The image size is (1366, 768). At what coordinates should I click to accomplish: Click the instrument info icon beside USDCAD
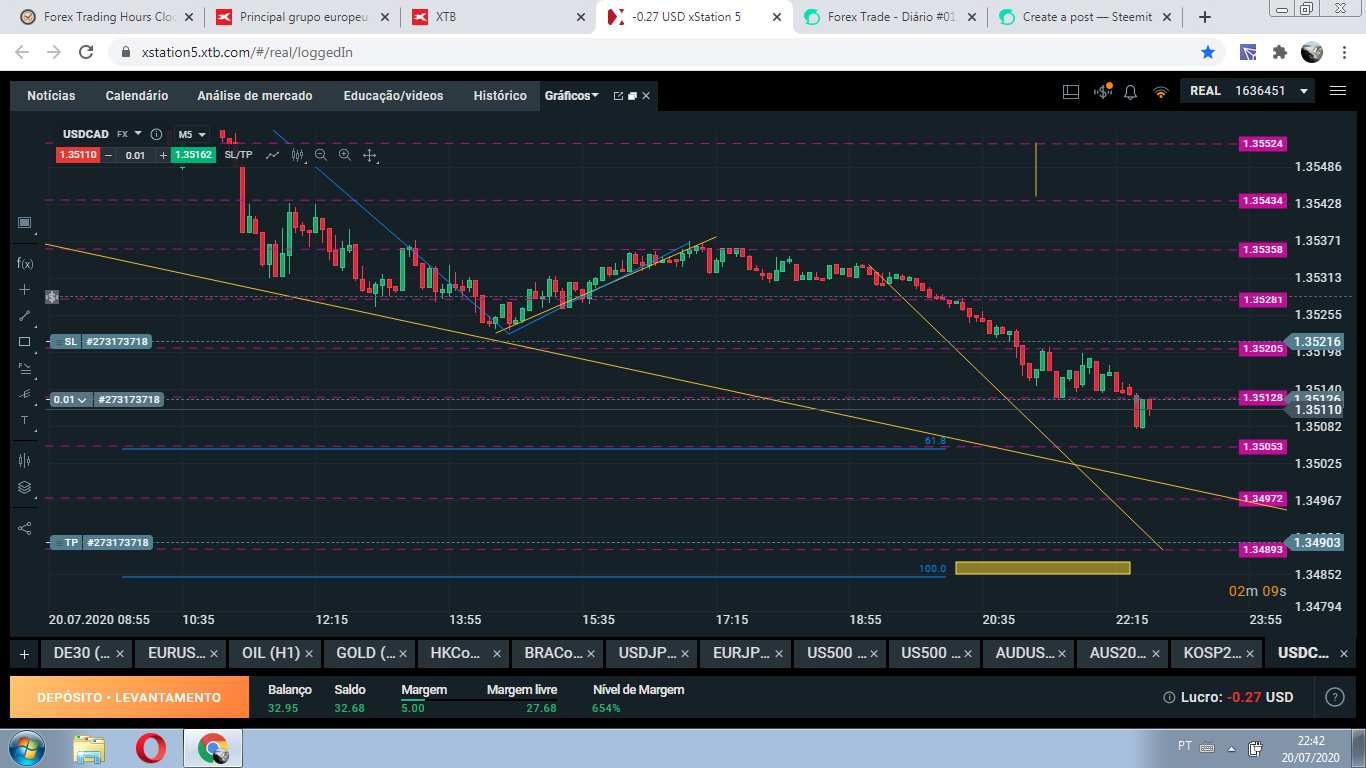156,134
